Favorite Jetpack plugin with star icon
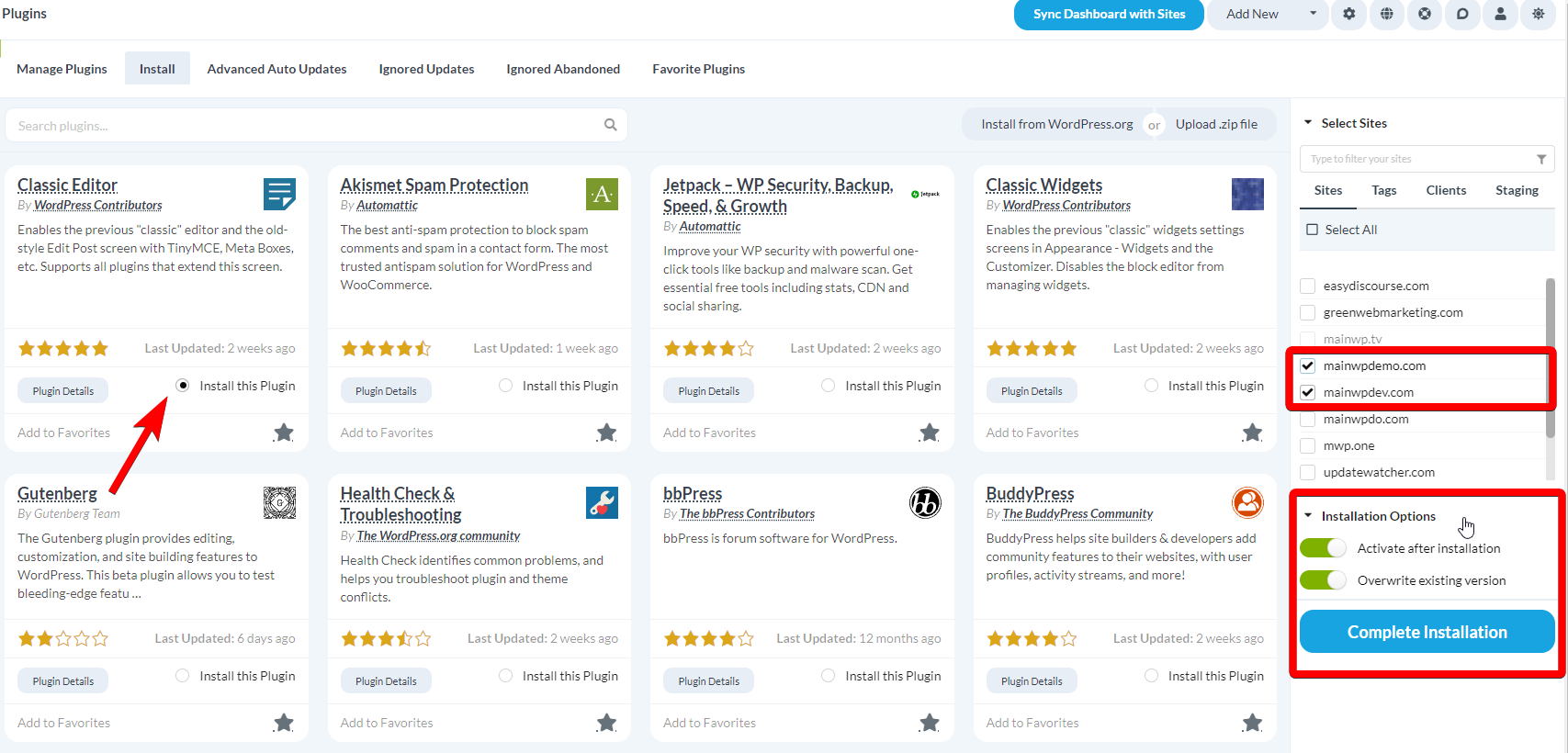This screenshot has width=1568, height=753. click(930, 433)
